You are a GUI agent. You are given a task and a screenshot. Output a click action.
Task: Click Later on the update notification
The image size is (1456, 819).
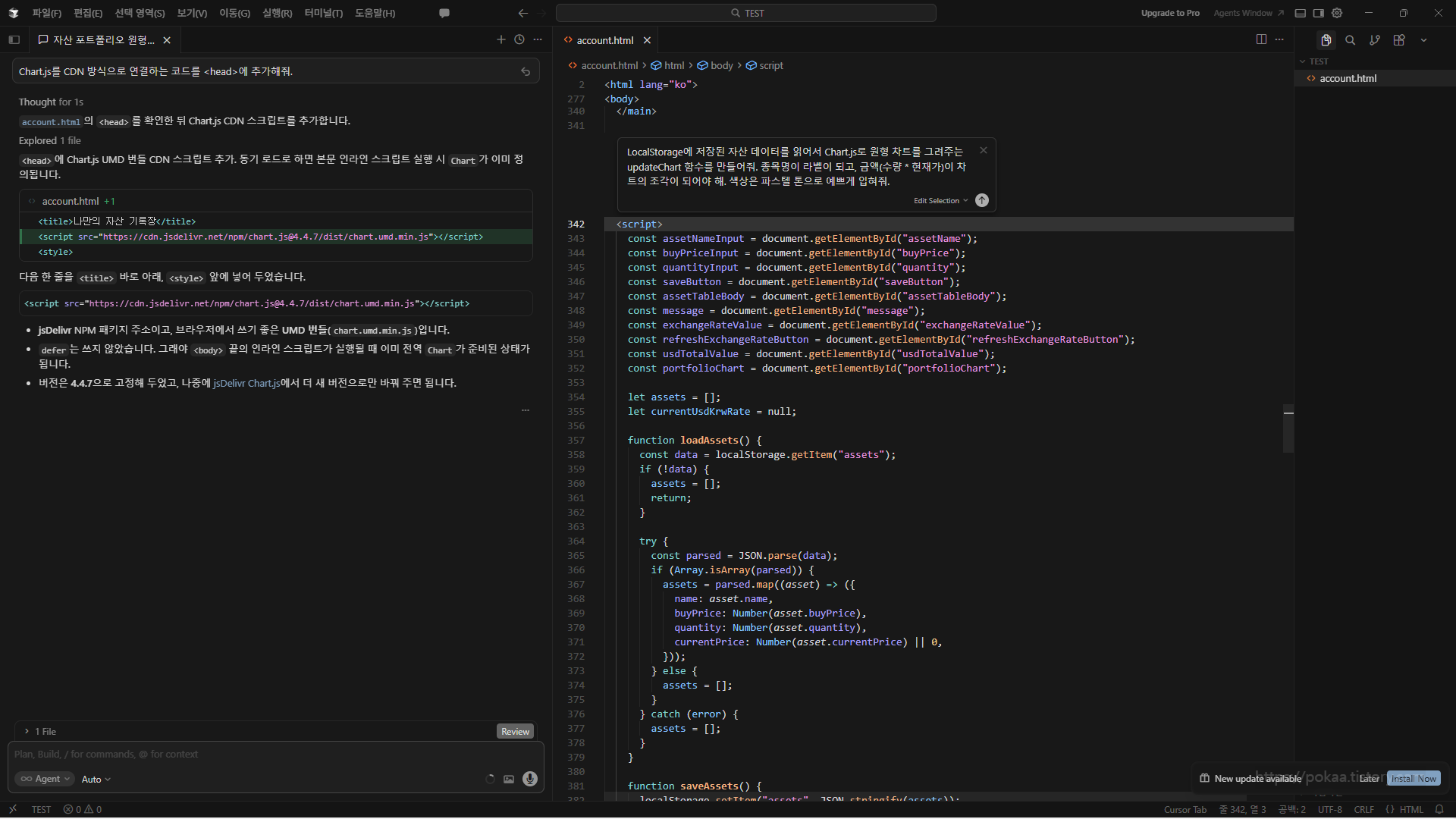[1370, 778]
